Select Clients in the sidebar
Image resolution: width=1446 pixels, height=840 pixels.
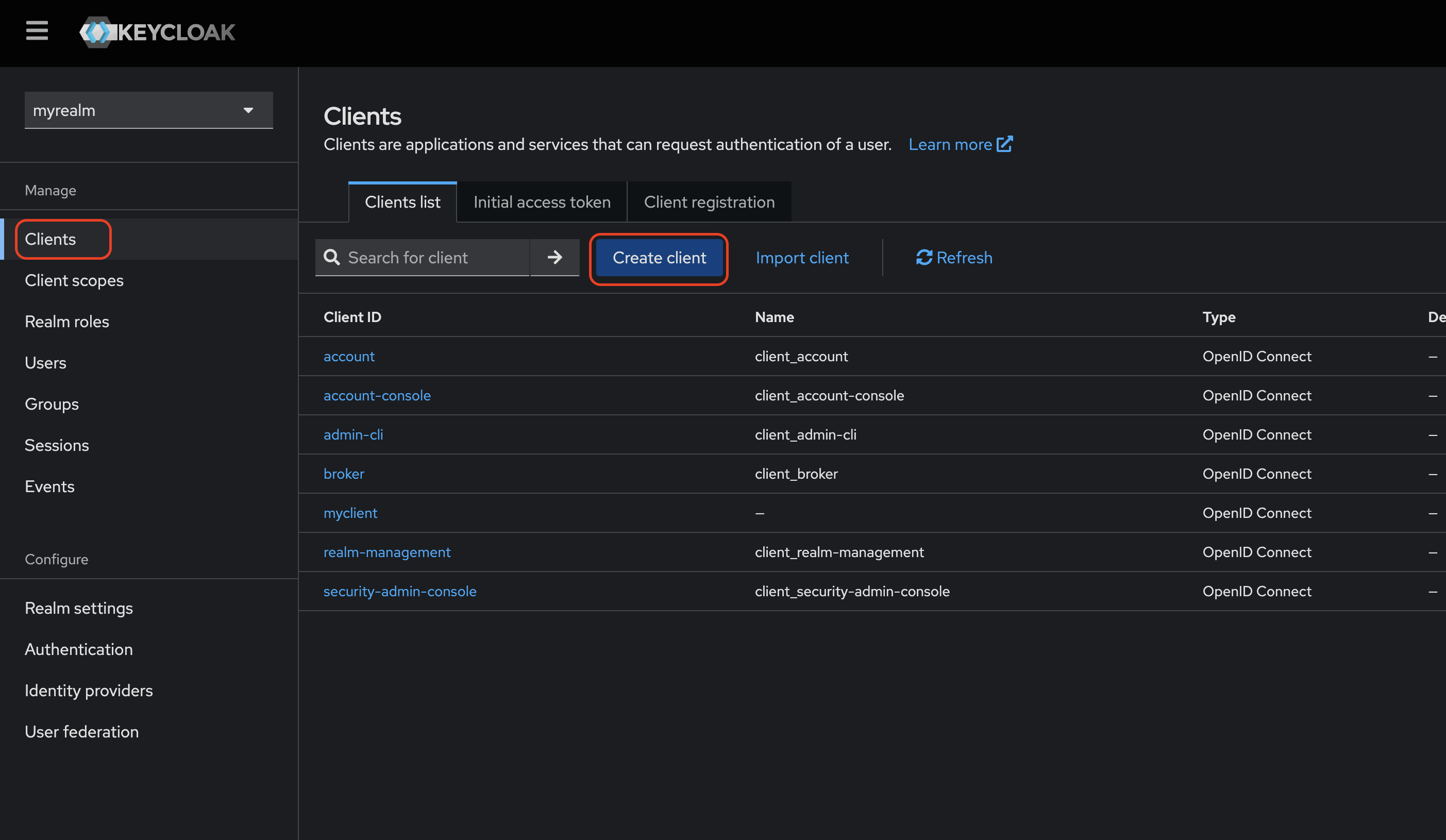(x=149, y=239)
